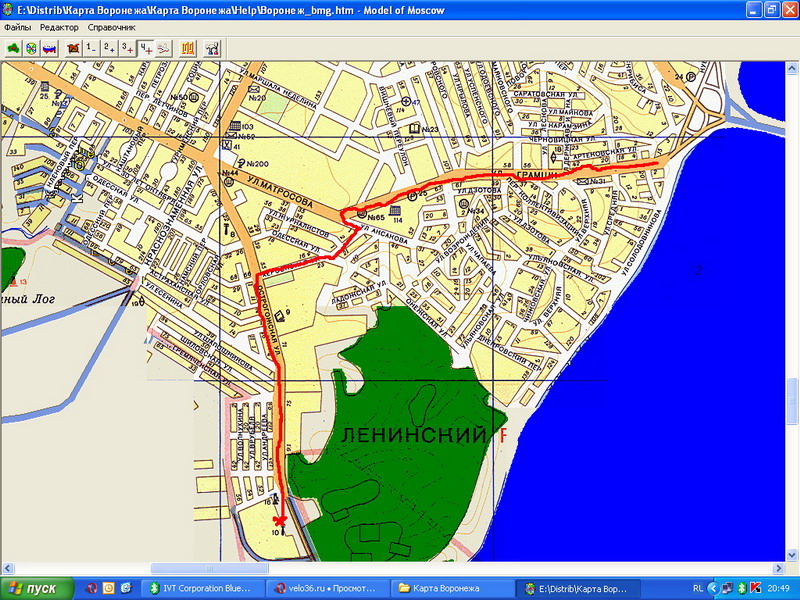
Task: Click the Russian flag map icon
Action: coord(48,47)
